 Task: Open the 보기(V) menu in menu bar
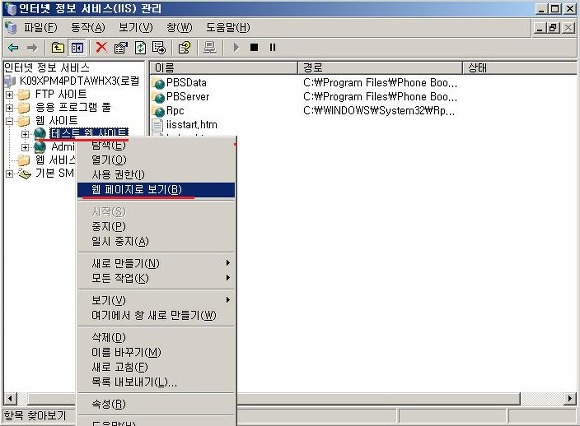(x=135, y=28)
